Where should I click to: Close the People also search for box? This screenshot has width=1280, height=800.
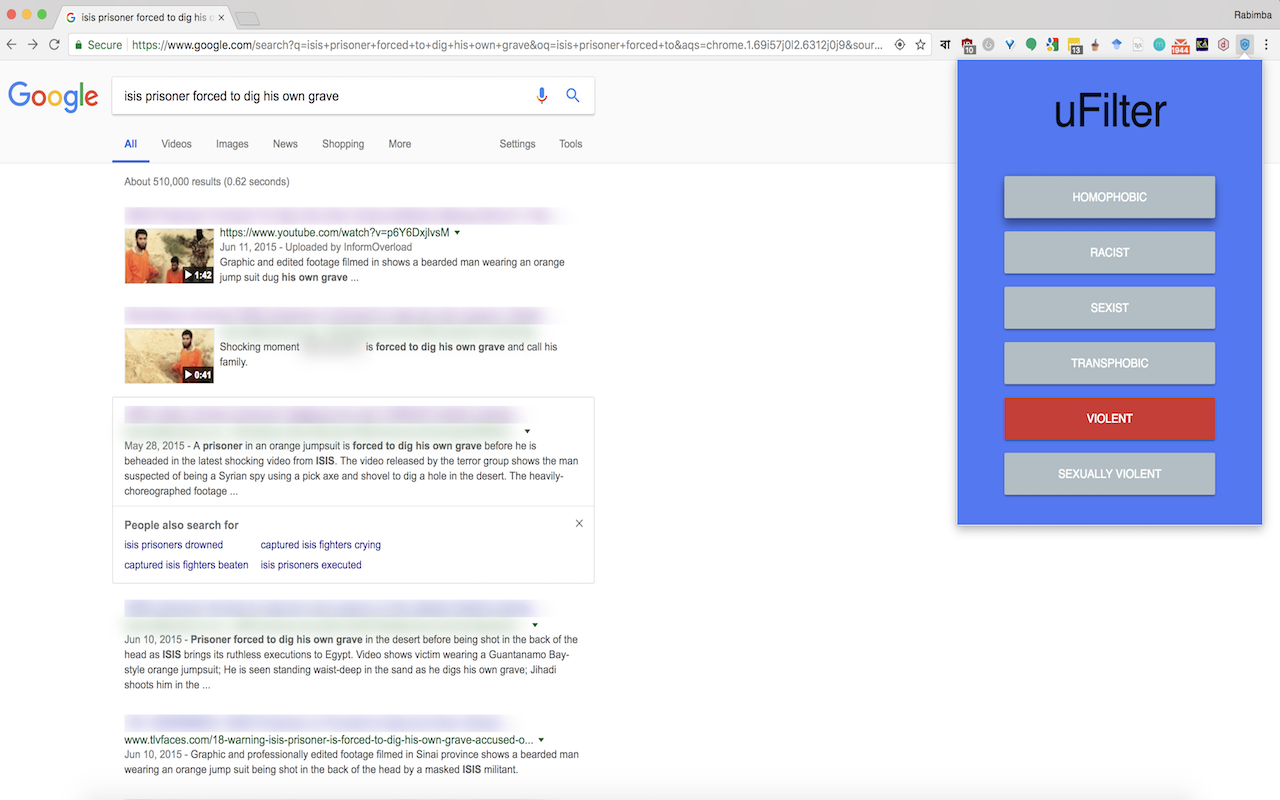[x=579, y=523]
